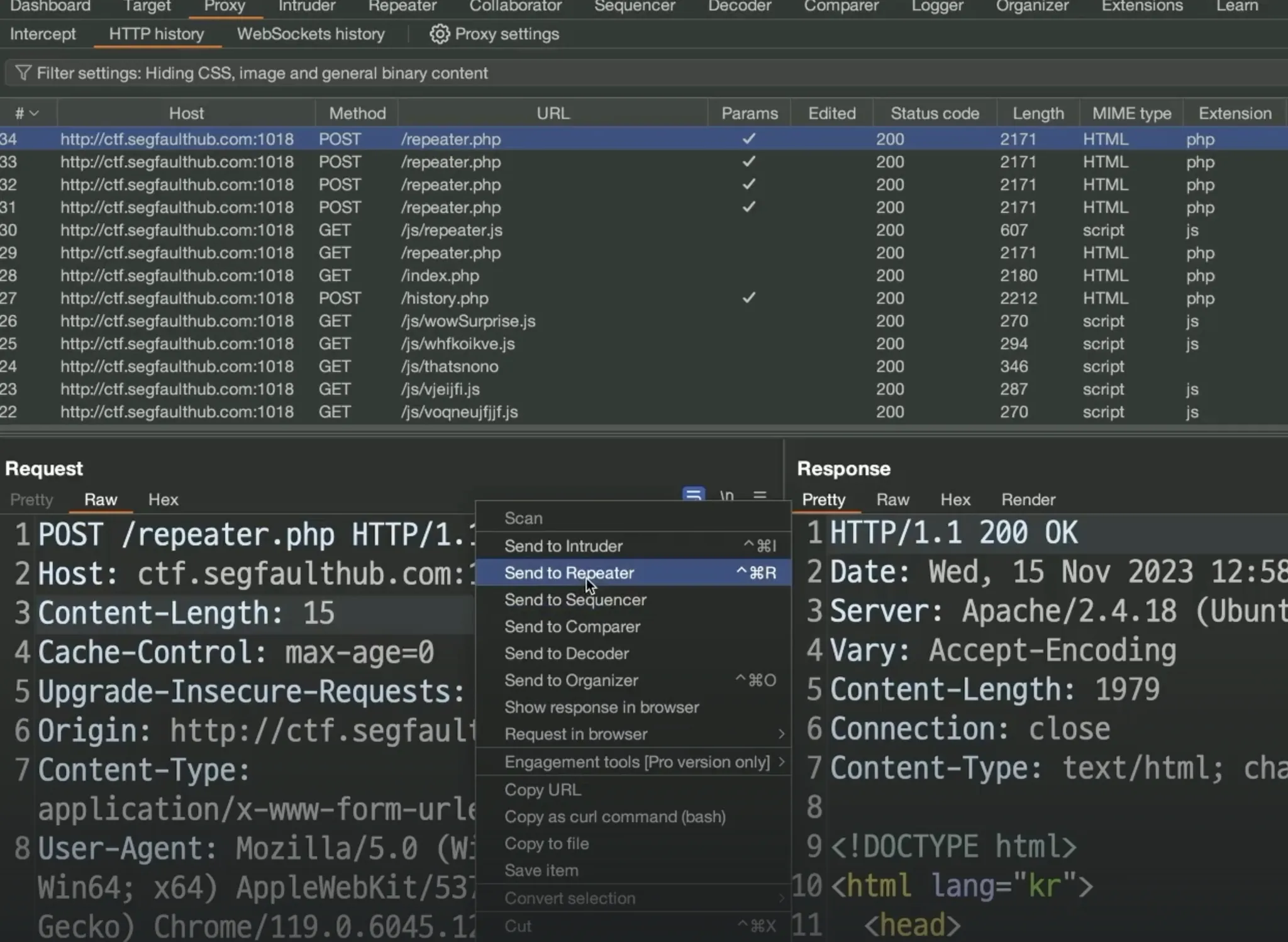Click the filter funnel icon

23,73
